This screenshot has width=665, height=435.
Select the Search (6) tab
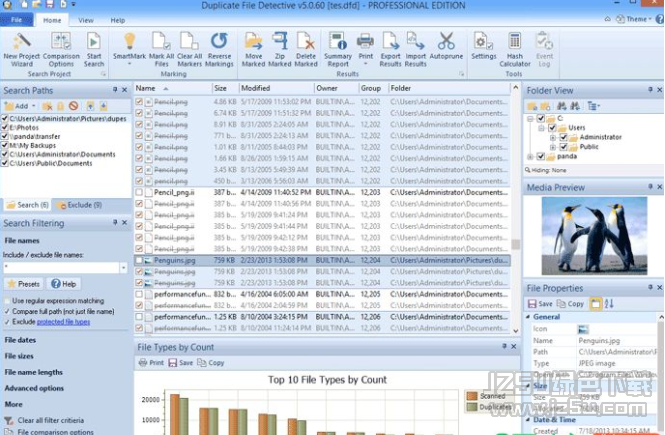27,205
